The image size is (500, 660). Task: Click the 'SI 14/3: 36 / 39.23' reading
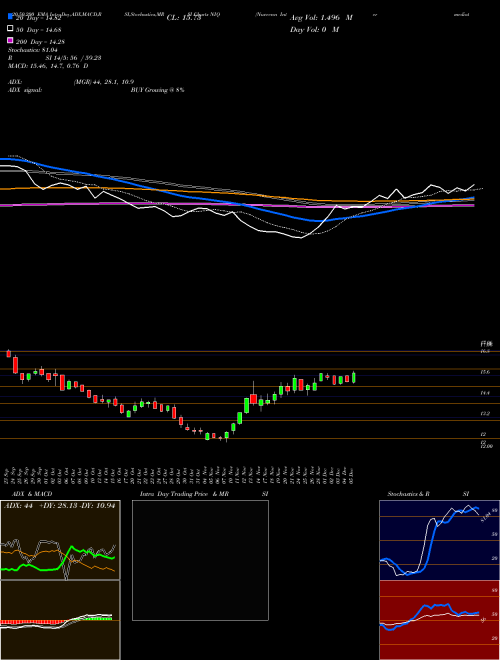(73, 58)
